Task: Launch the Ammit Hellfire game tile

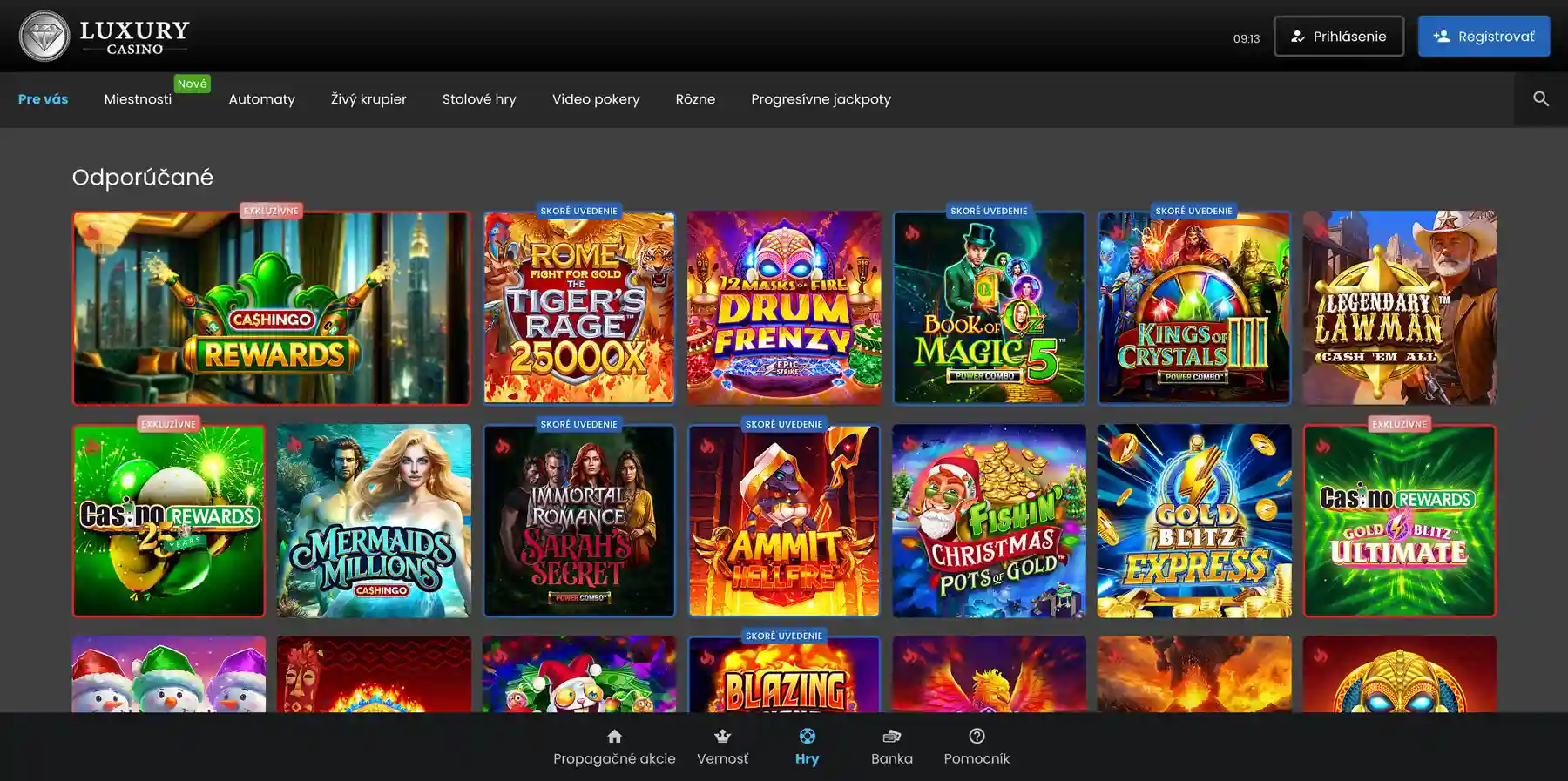Action: click(784, 521)
